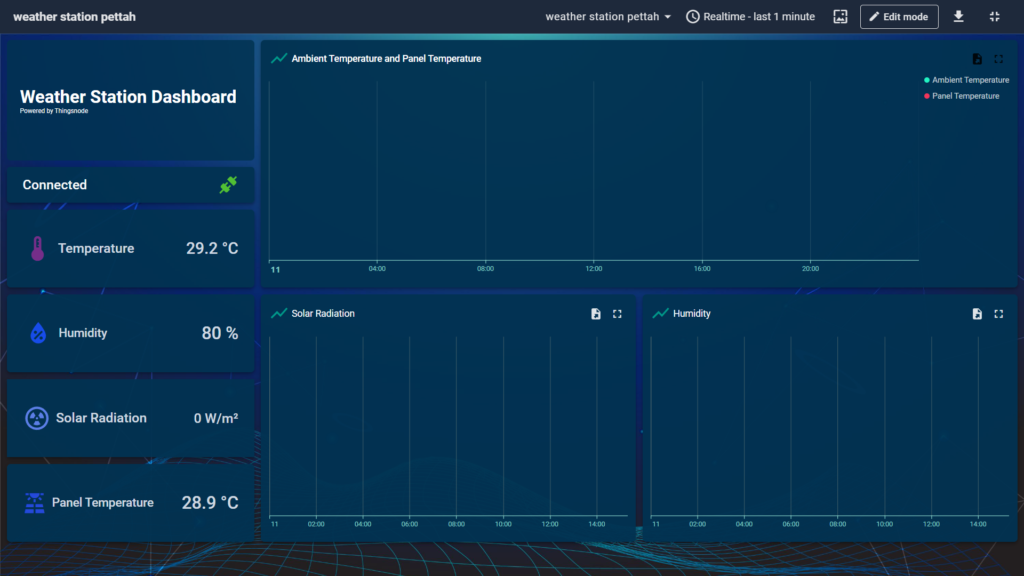This screenshot has height=576, width=1024.
Task: Click 12:00 label on Ambient Temperature axis
Action: [x=594, y=268]
